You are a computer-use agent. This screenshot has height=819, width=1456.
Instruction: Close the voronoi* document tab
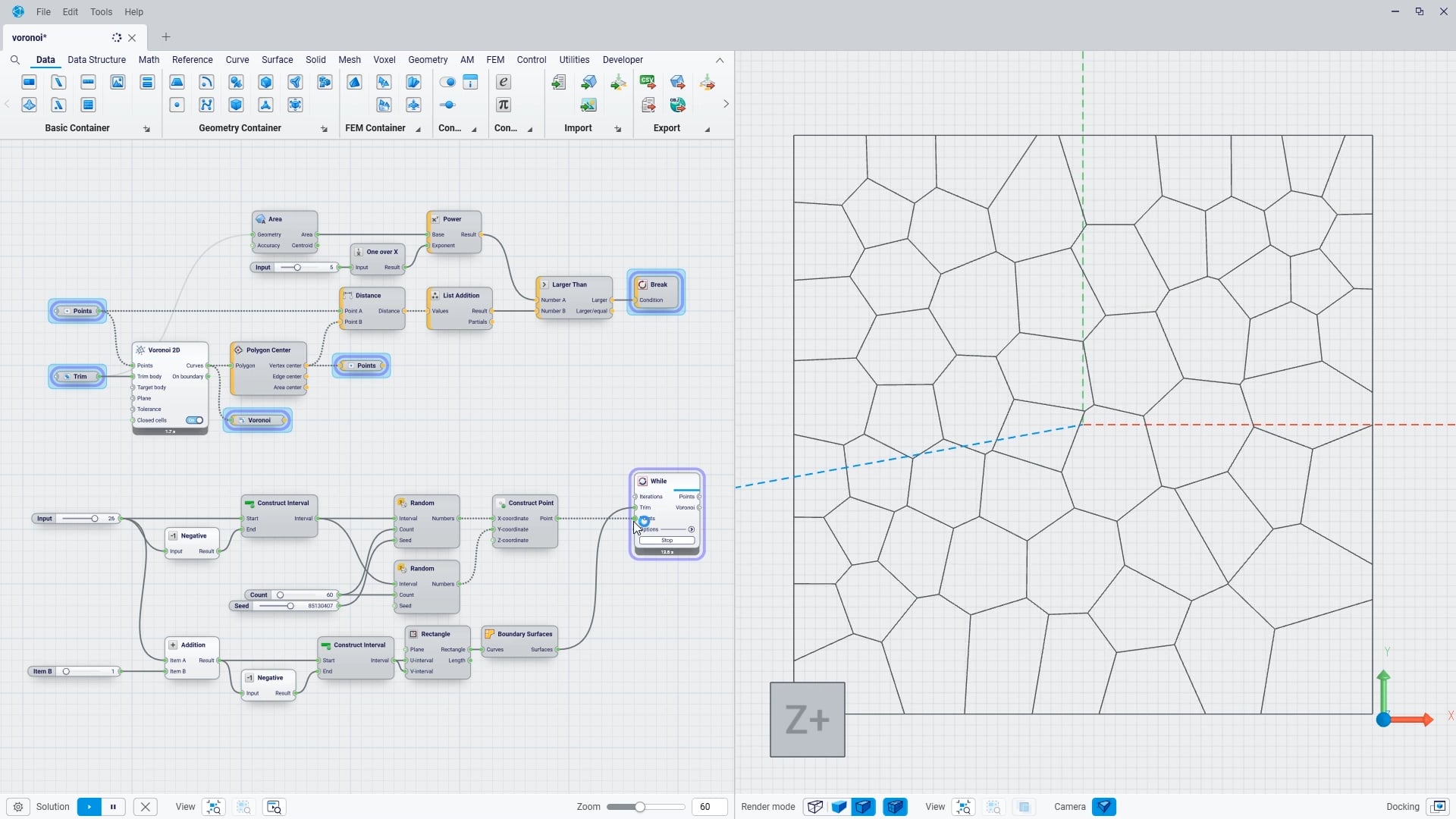point(133,38)
